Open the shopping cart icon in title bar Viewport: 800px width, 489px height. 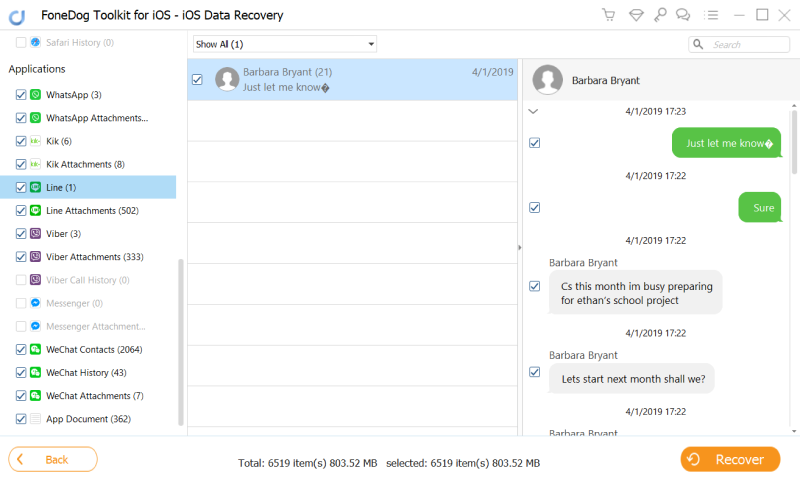pyautogui.click(x=608, y=15)
